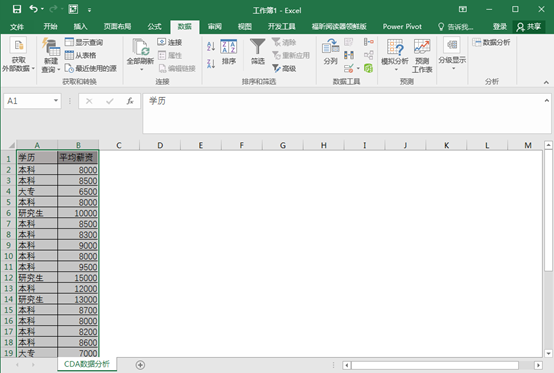Click the 分列 text to columns icon
This screenshot has width=554, height=373.
pos(330,52)
